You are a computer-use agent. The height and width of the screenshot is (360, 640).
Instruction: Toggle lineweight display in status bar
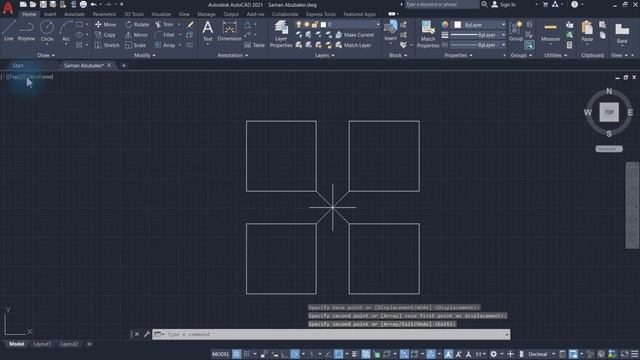(355, 354)
